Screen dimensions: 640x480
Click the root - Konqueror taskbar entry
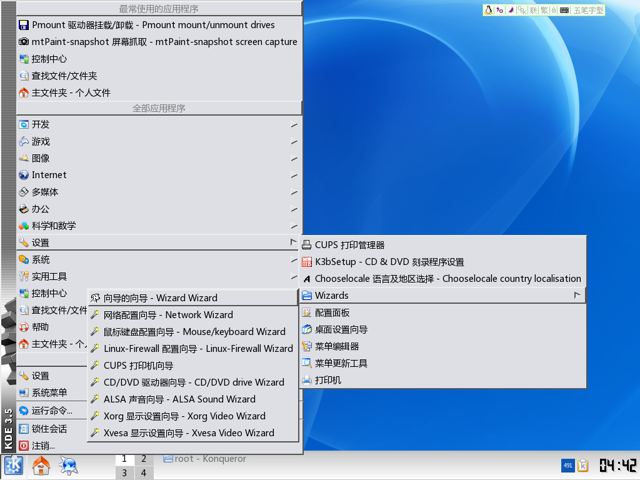point(205,459)
